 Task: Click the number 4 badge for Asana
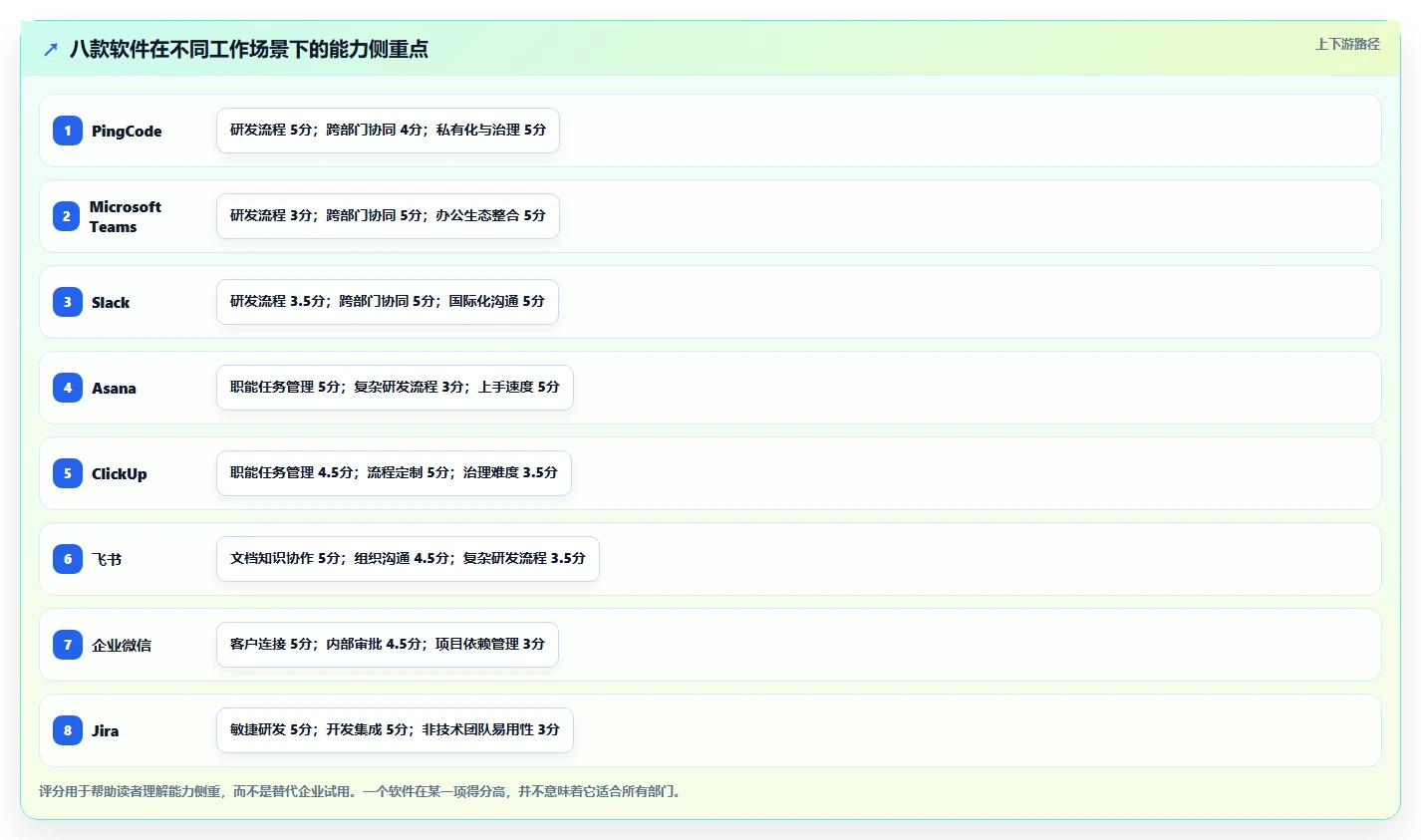click(68, 388)
